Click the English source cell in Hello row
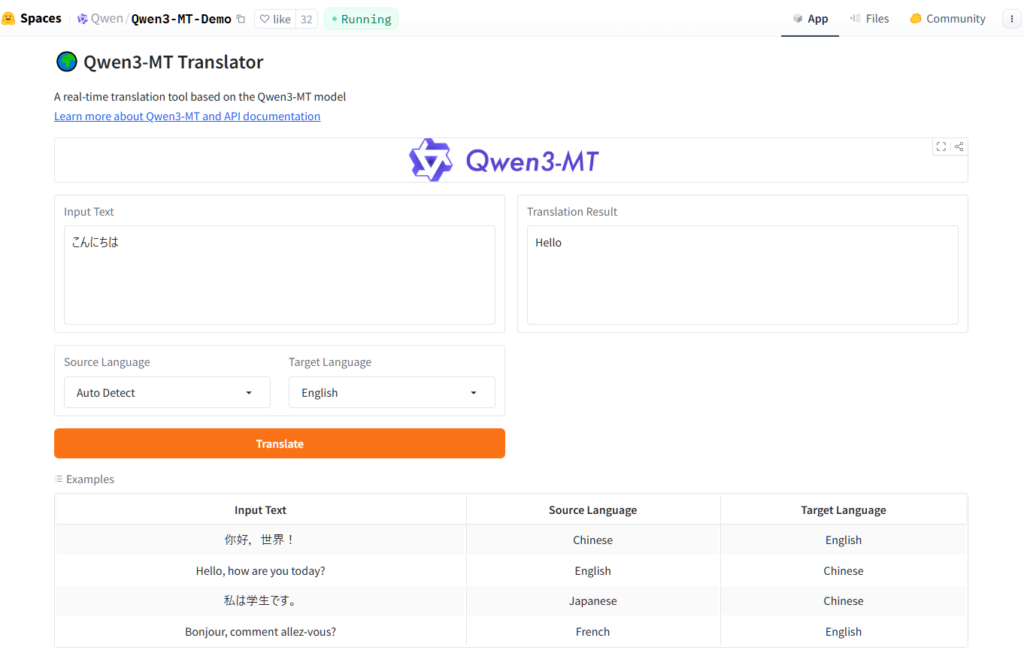1024x662 pixels. click(x=593, y=571)
